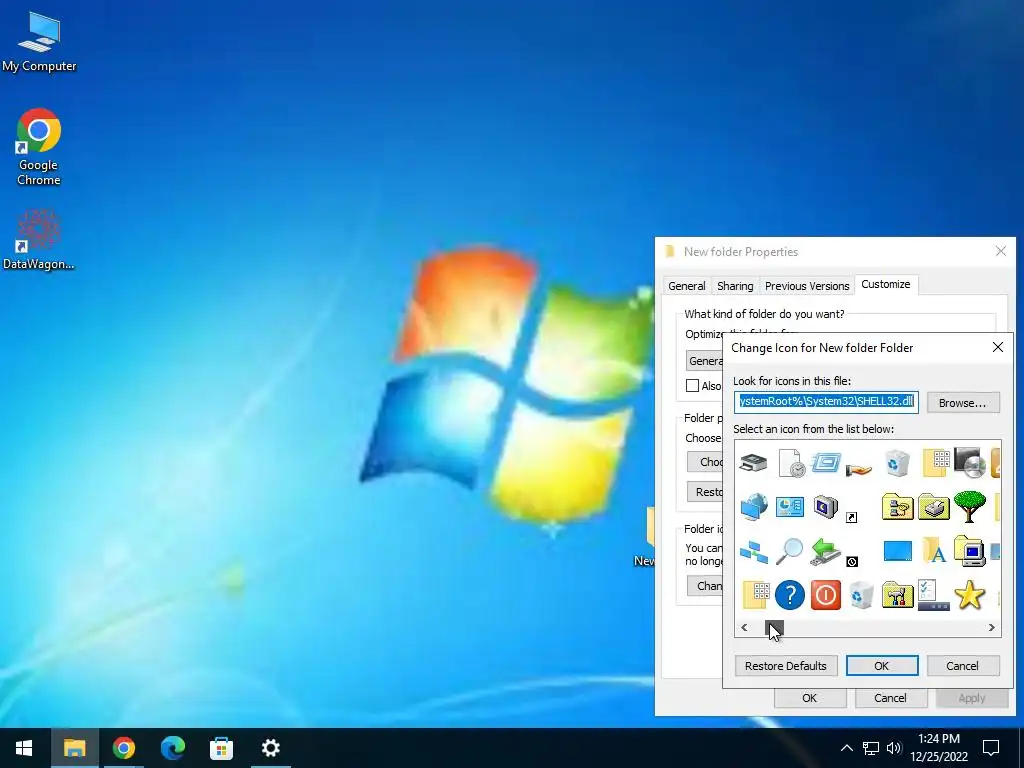Launch Chrome from the taskbar
Viewport: 1024px width, 768px height.
(x=123, y=748)
